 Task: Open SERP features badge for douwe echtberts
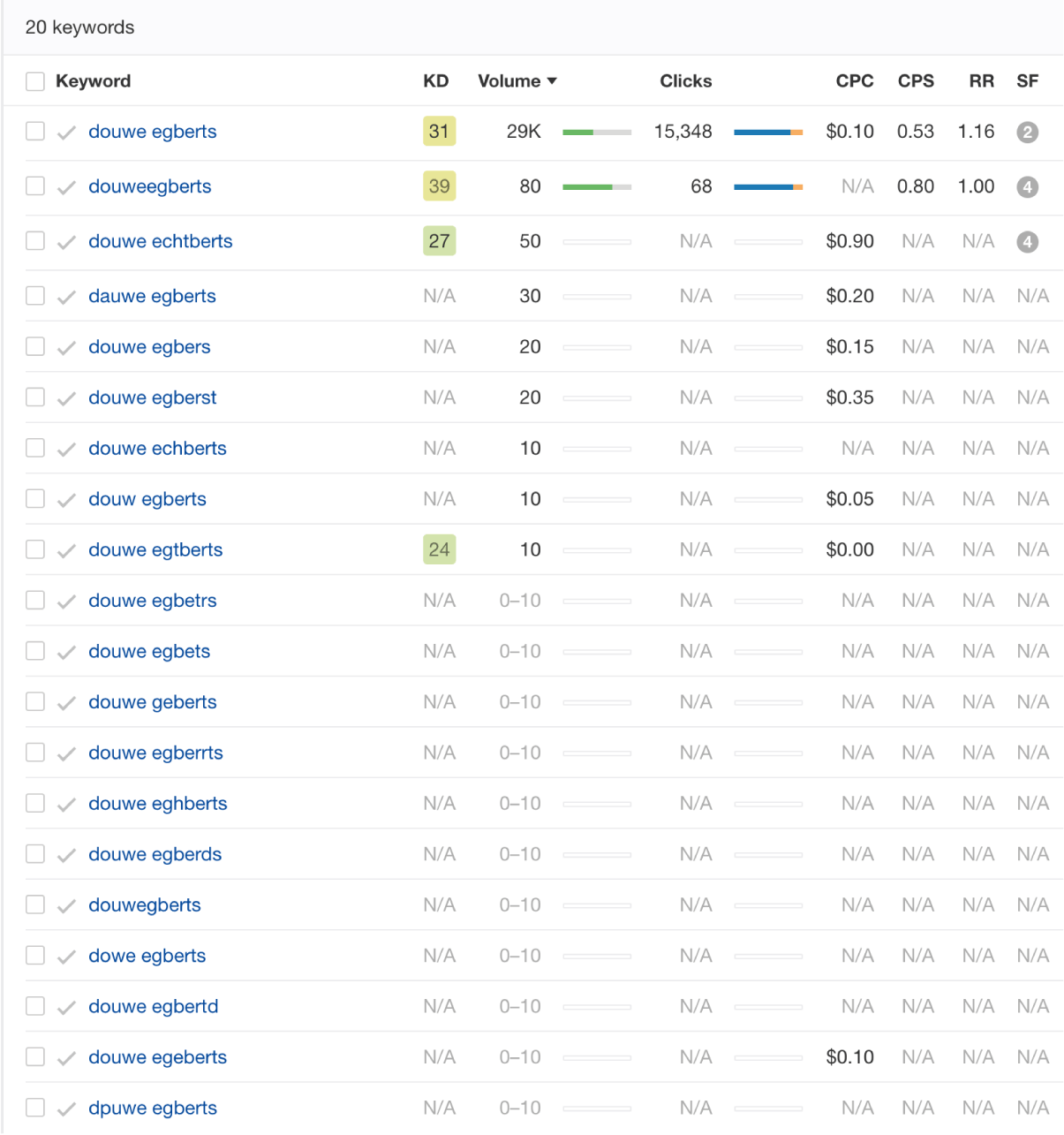tap(1027, 242)
